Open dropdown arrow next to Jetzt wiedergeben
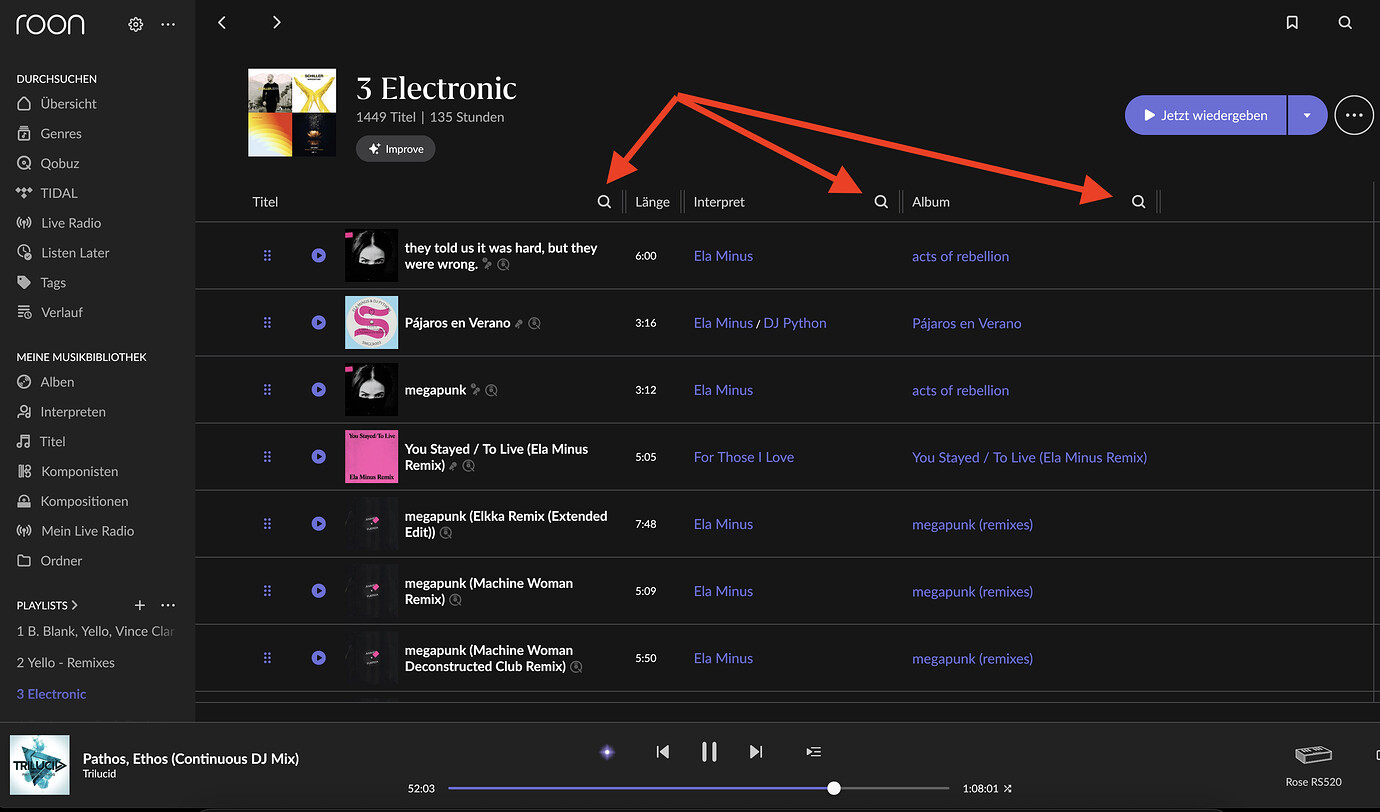The image size is (1380, 812). [x=1307, y=115]
